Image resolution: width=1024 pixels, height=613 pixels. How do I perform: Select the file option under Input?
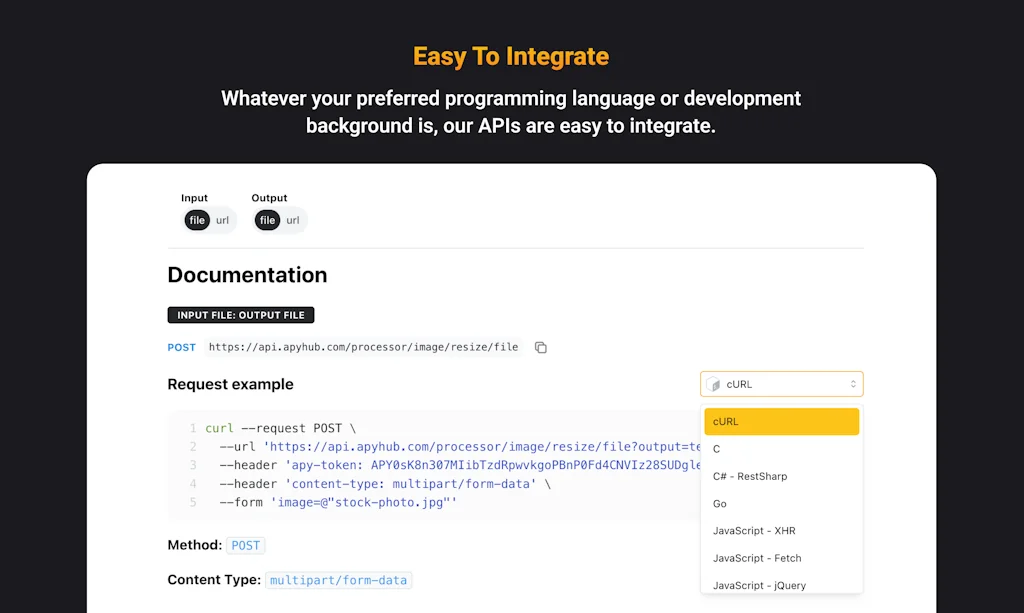coord(196,220)
